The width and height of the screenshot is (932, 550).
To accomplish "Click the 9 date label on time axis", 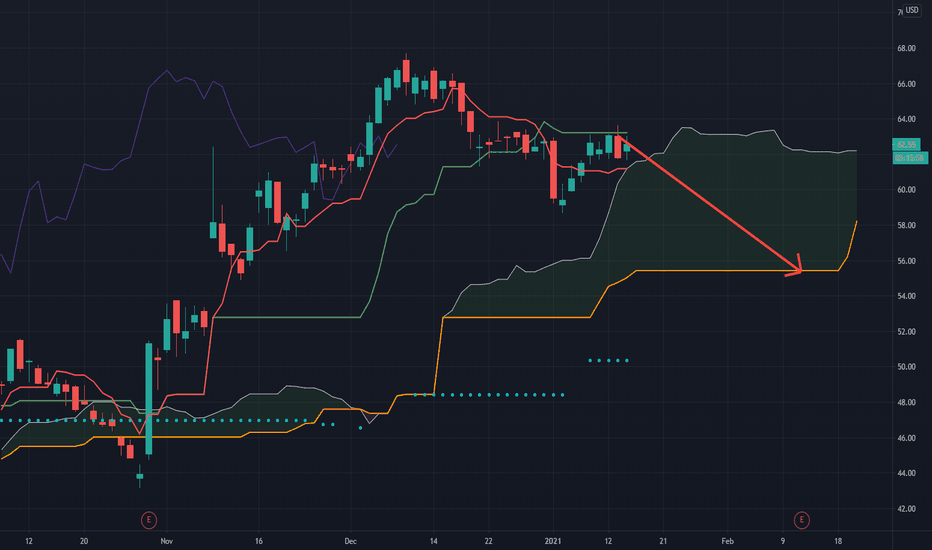I will pos(783,541).
